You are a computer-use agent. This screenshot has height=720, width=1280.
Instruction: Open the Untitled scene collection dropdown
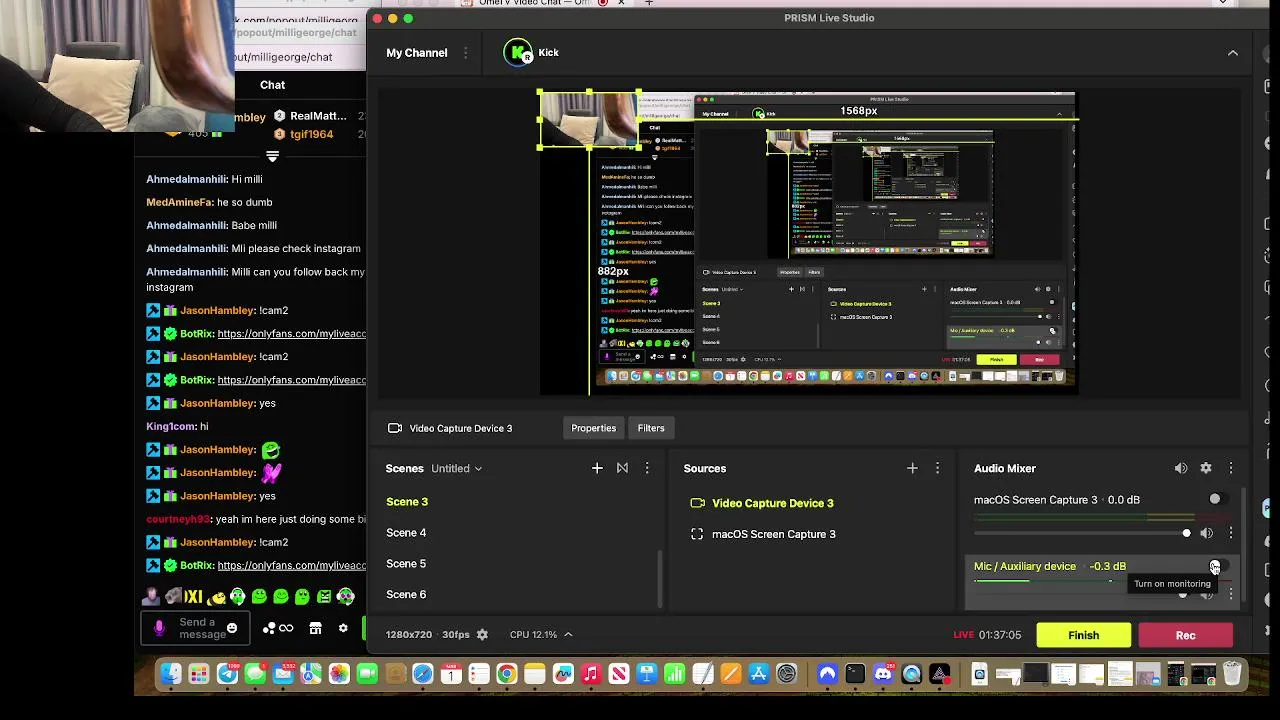[x=457, y=468]
